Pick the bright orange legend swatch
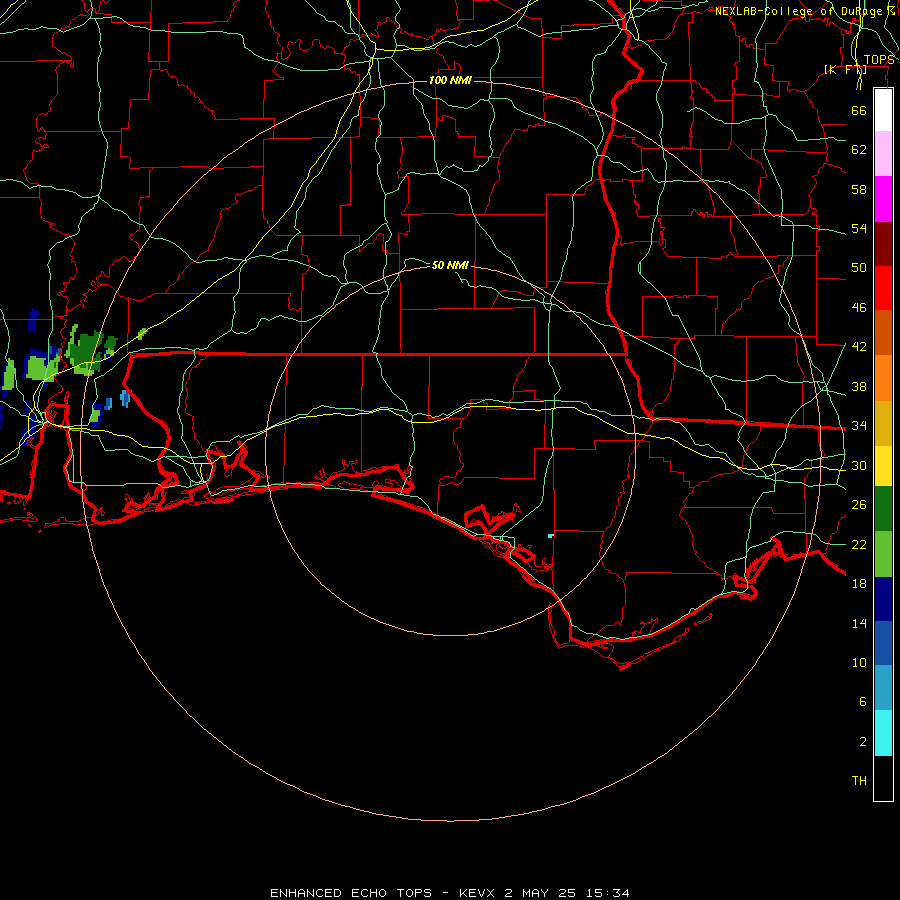 tap(883, 378)
